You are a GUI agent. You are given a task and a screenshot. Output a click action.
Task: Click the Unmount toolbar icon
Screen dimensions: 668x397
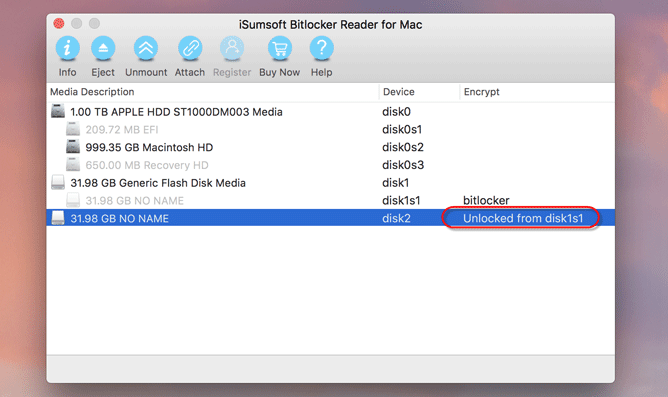[146, 48]
